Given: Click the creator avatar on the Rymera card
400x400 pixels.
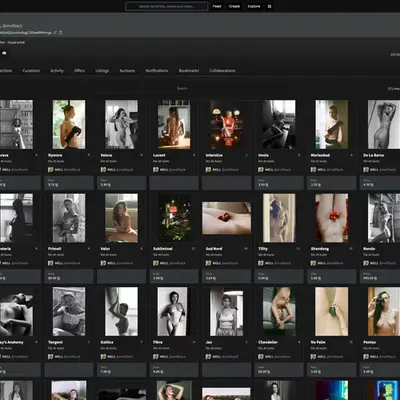Looking at the screenshot, I should [51, 170].
